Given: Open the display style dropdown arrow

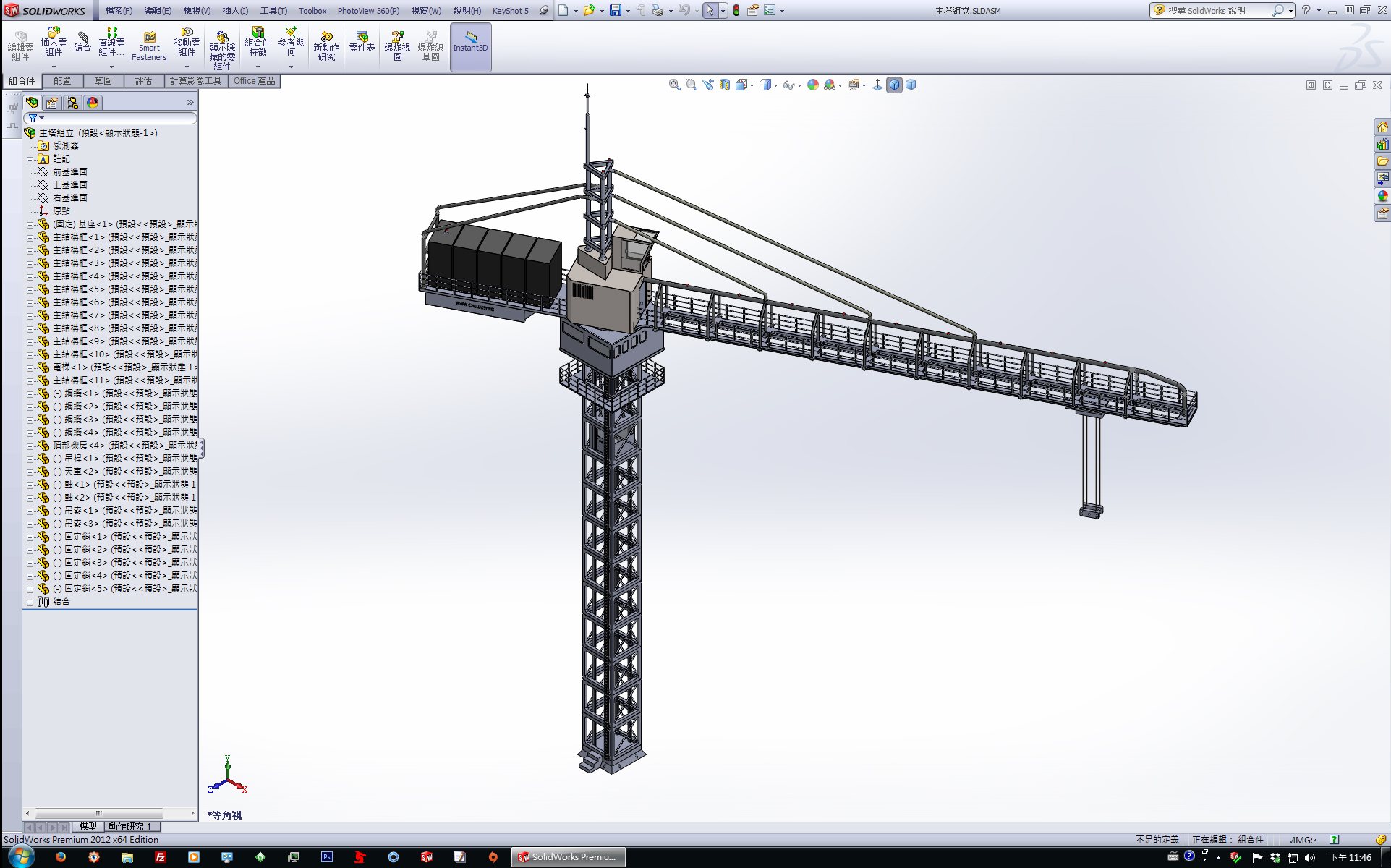Looking at the screenshot, I should pos(774,85).
